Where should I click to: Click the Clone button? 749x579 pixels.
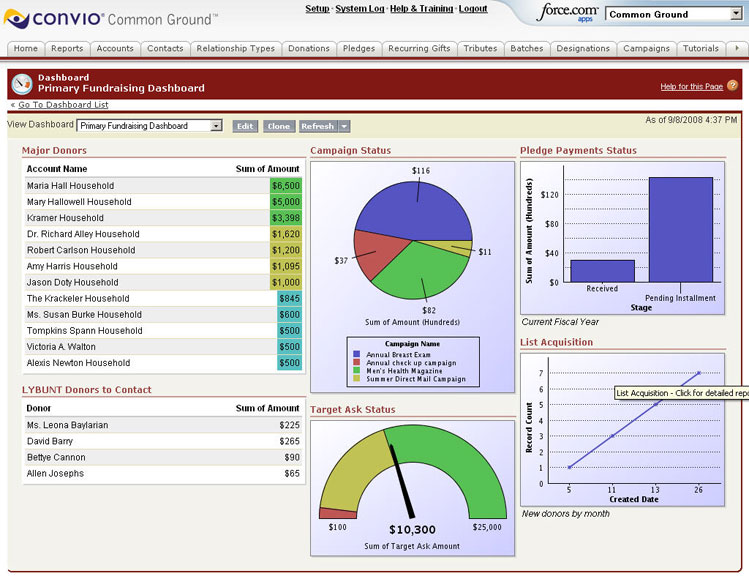(x=278, y=126)
